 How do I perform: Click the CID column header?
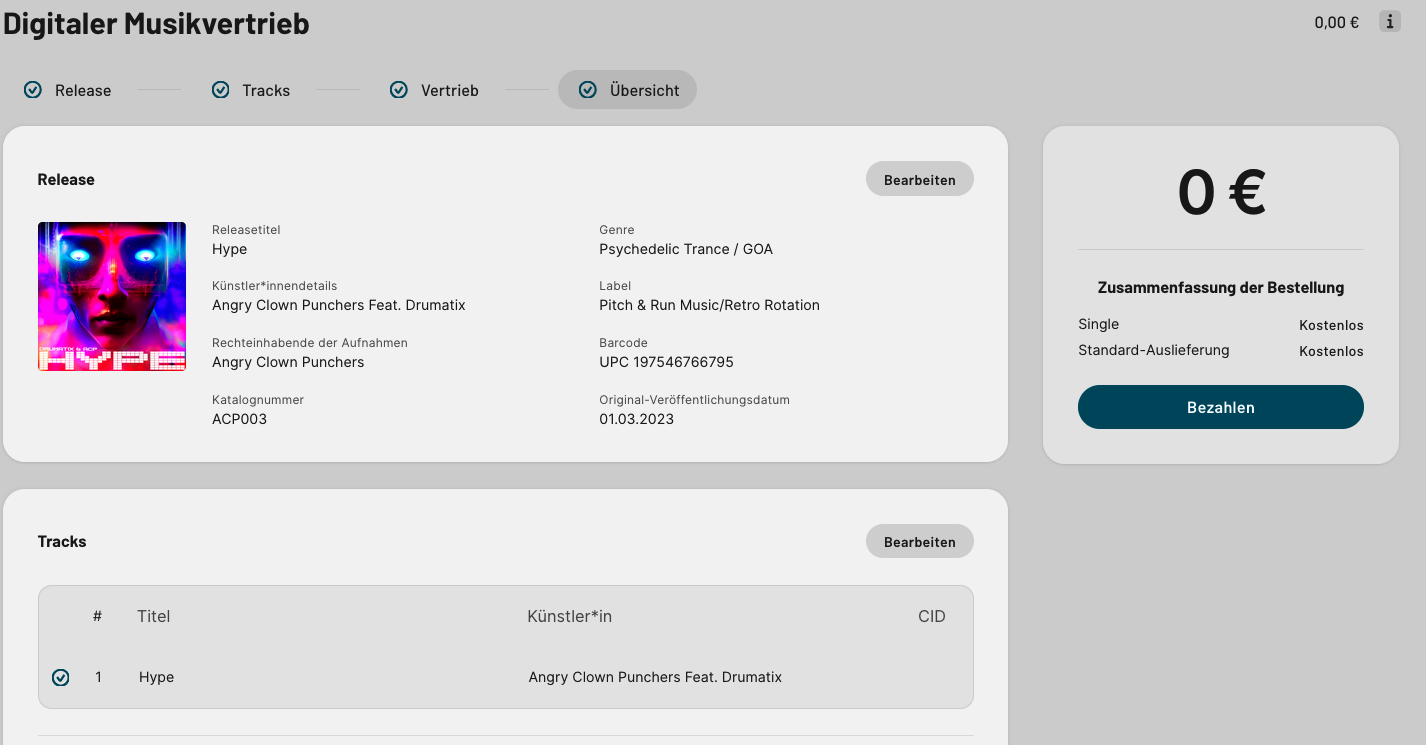click(x=931, y=616)
